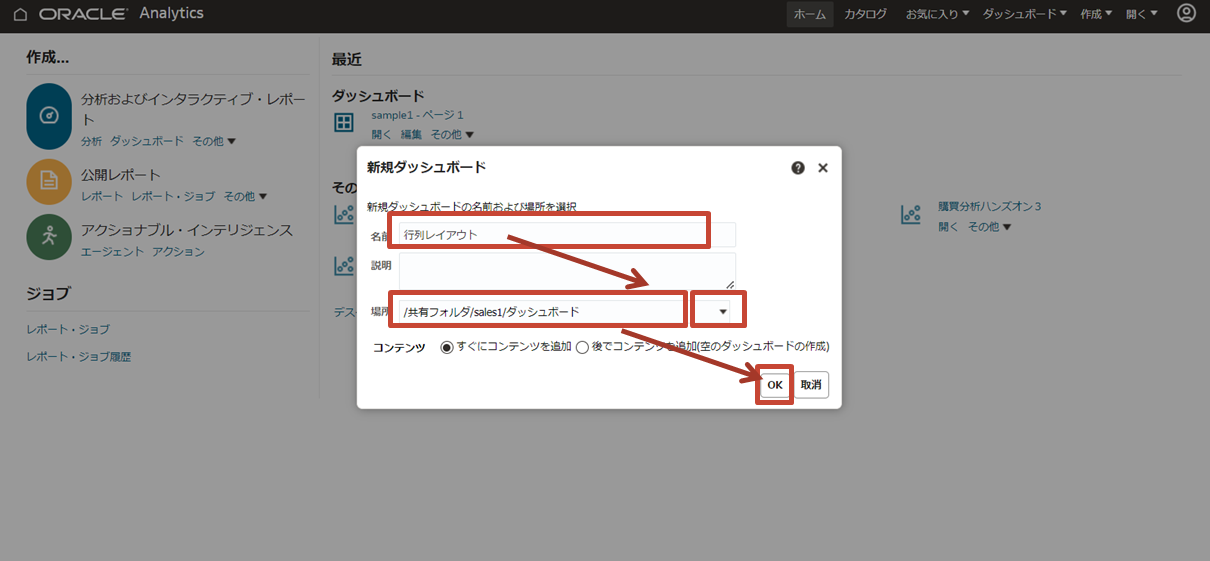This screenshot has height=561, width=1210.
Task: Open the 場所 location dropdown arrow
Action: [723, 312]
